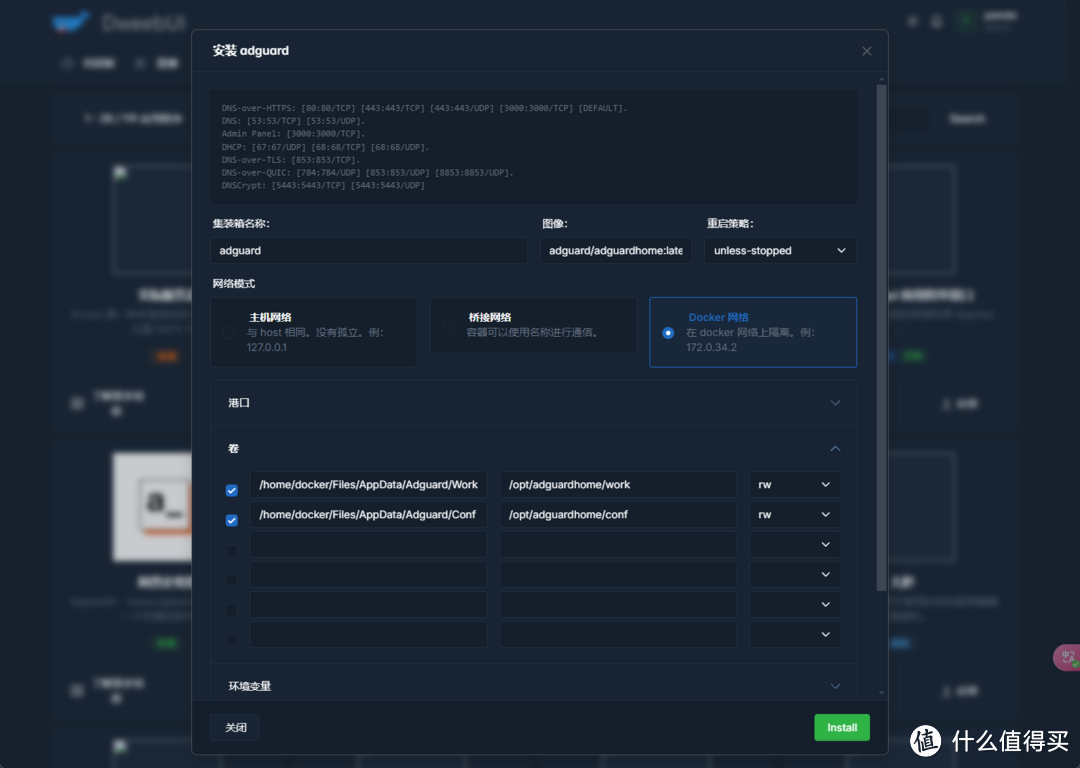1080x768 pixels.
Task: Open rw mode dropdown for /opt/adguardhome/conf
Action: 794,515
